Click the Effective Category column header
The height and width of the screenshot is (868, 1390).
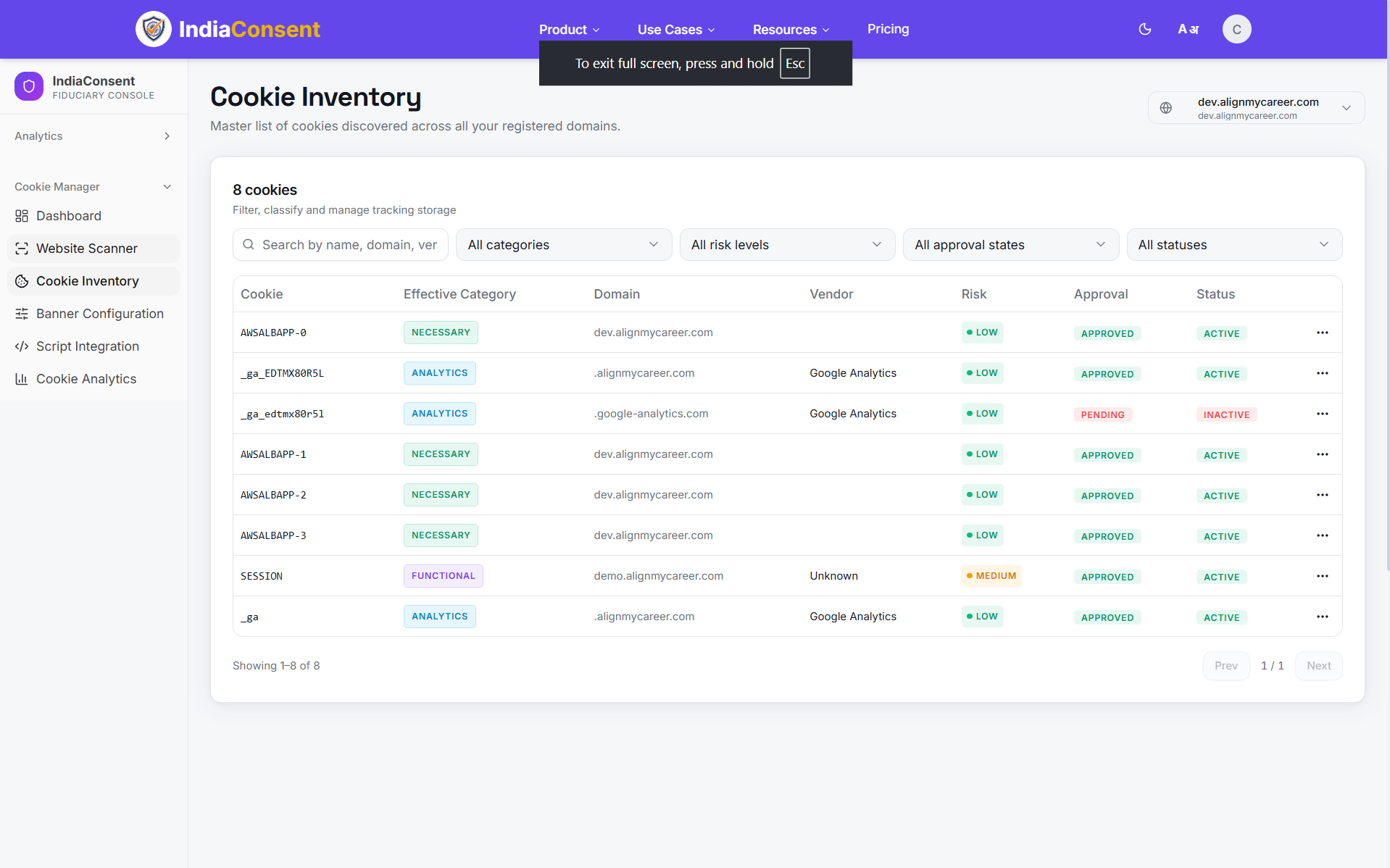(x=459, y=294)
